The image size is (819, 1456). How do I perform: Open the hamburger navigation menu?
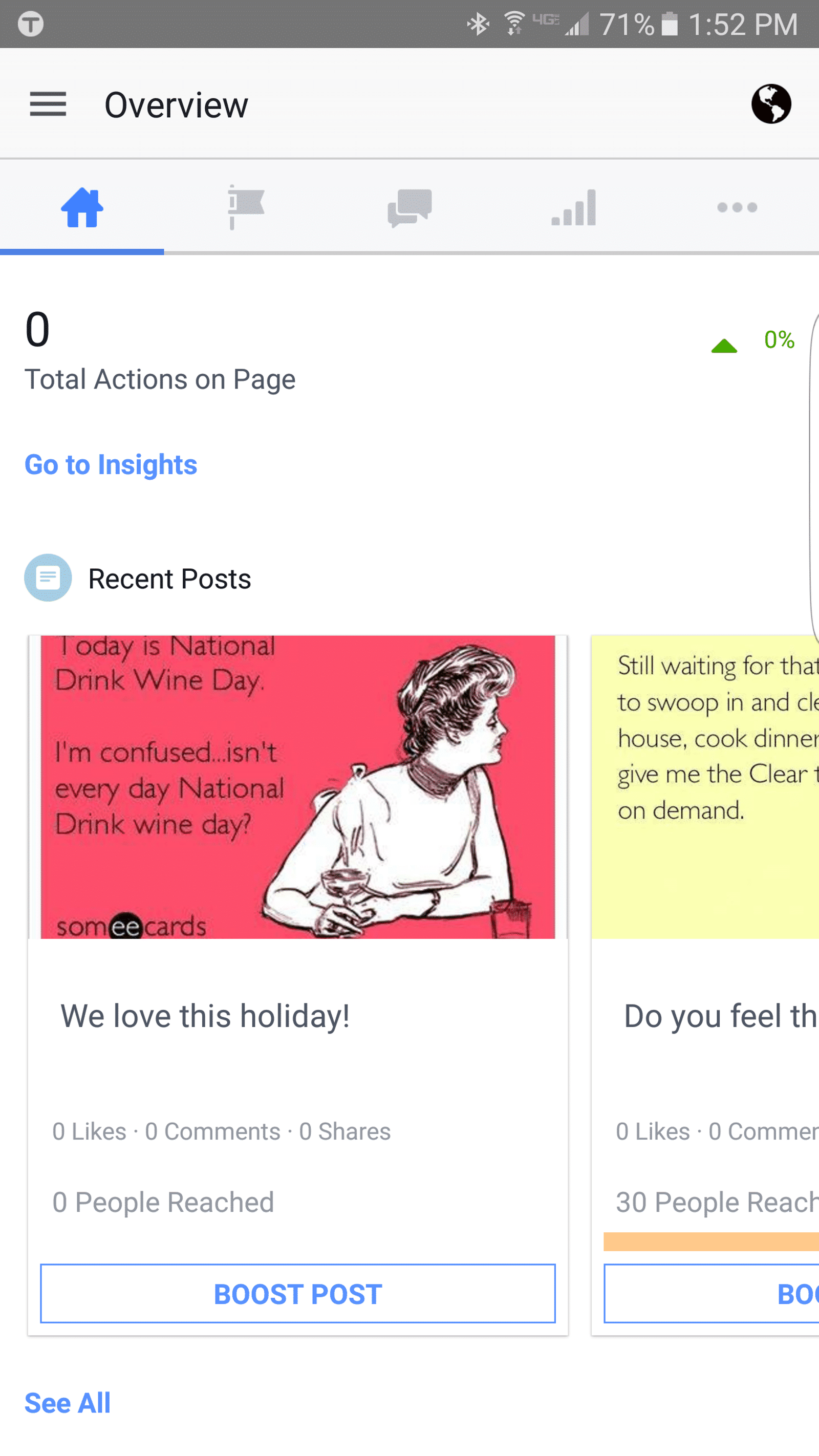tap(48, 104)
